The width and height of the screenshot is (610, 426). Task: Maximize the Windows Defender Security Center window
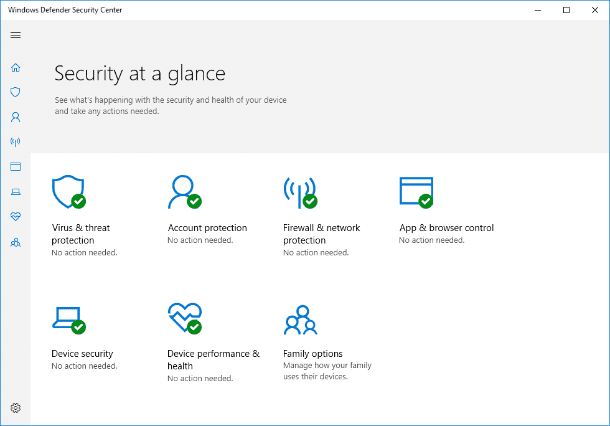click(x=566, y=10)
